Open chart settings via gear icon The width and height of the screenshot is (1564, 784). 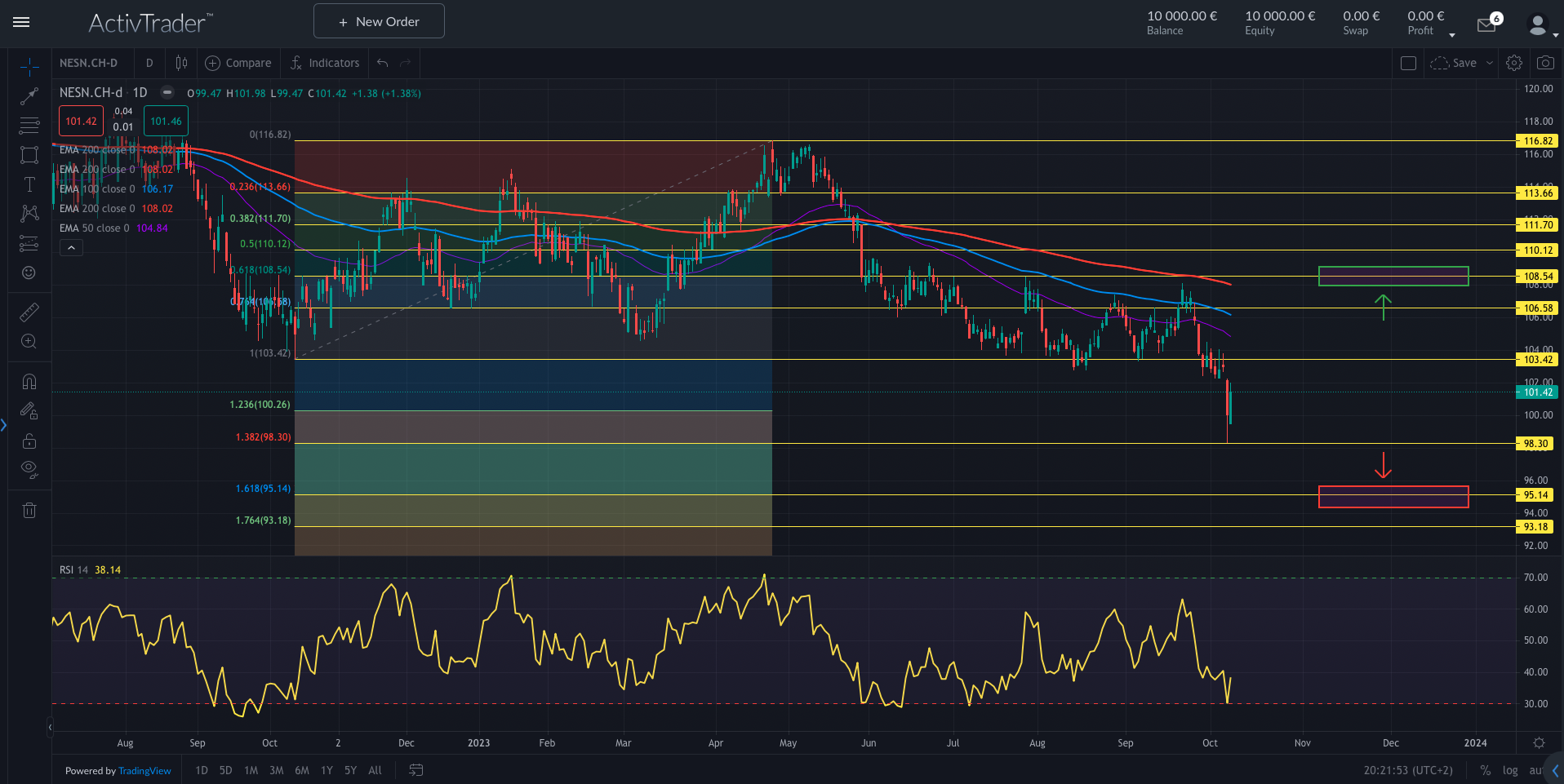pos(1514,62)
